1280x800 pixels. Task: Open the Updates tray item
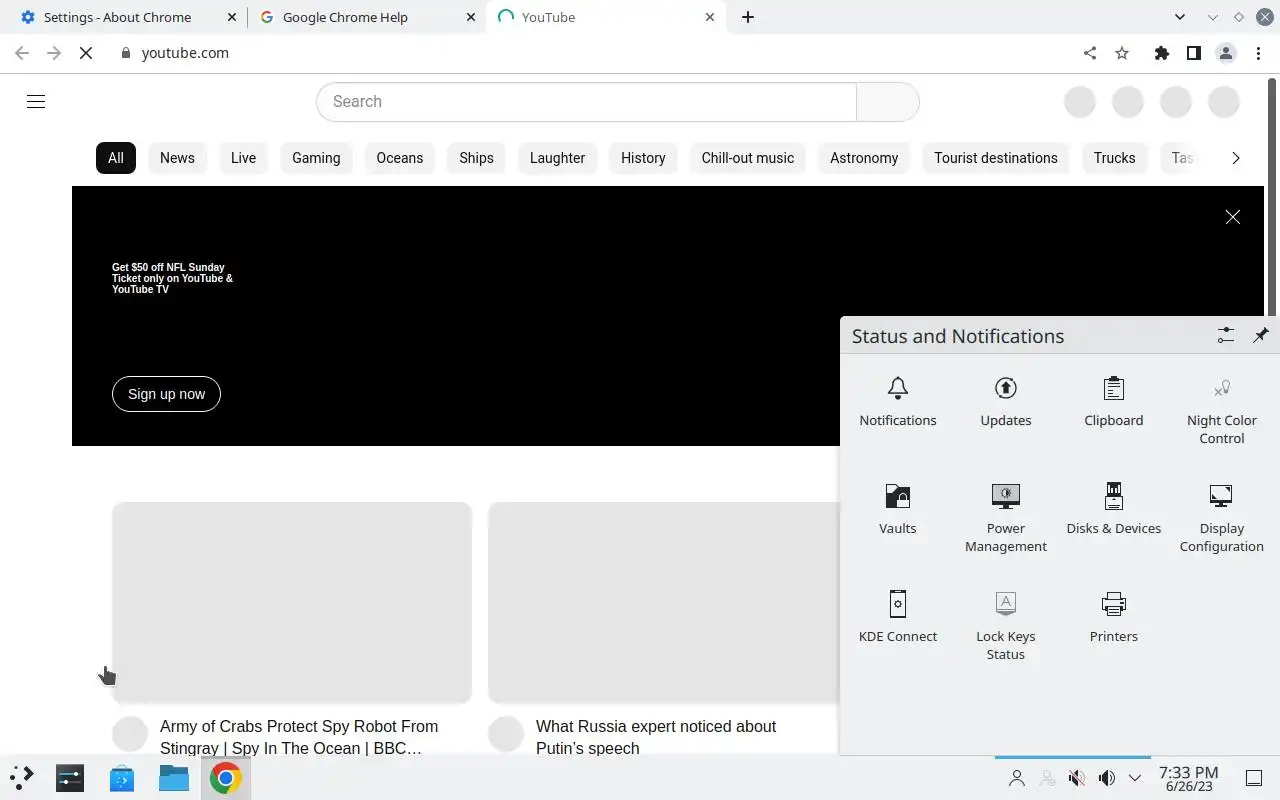[x=1005, y=402]
